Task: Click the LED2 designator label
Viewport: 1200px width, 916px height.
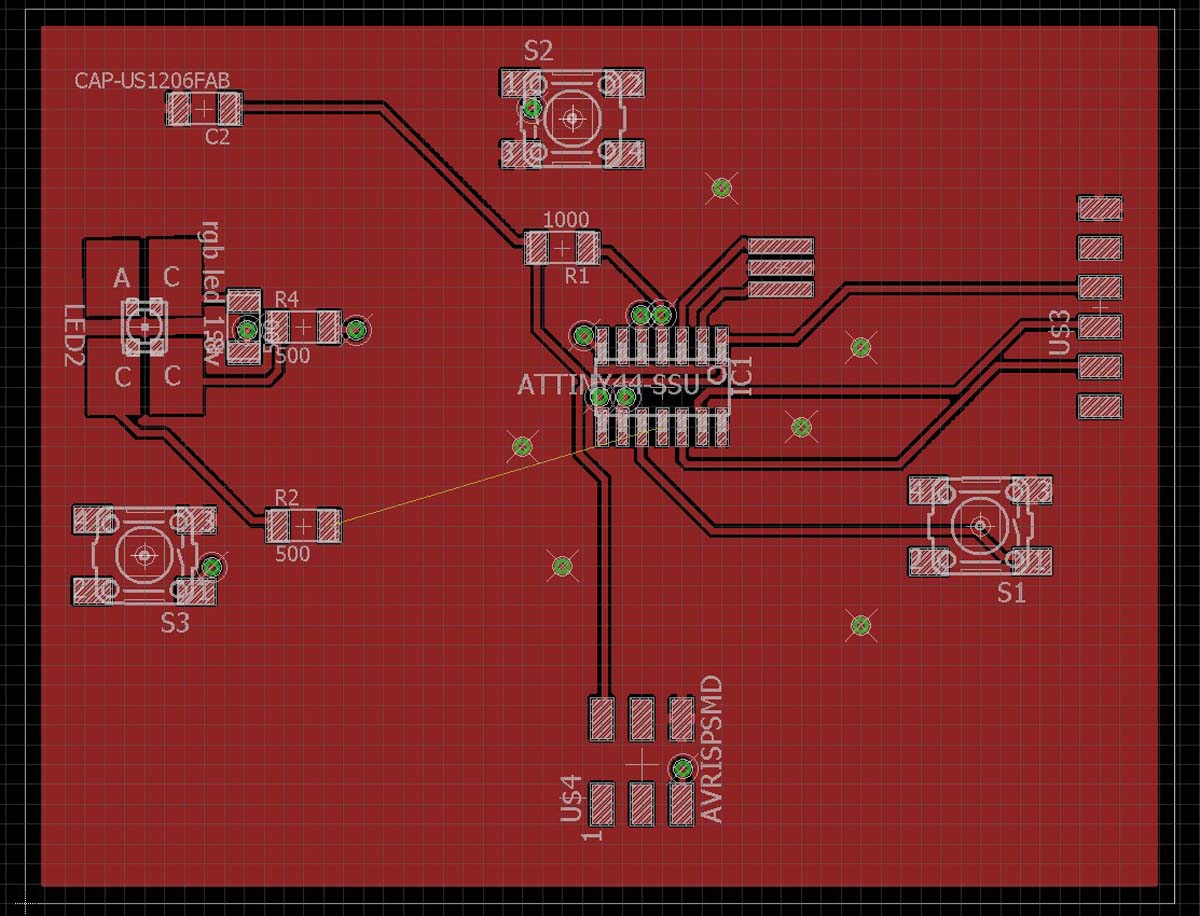Action: coord(75,334)
